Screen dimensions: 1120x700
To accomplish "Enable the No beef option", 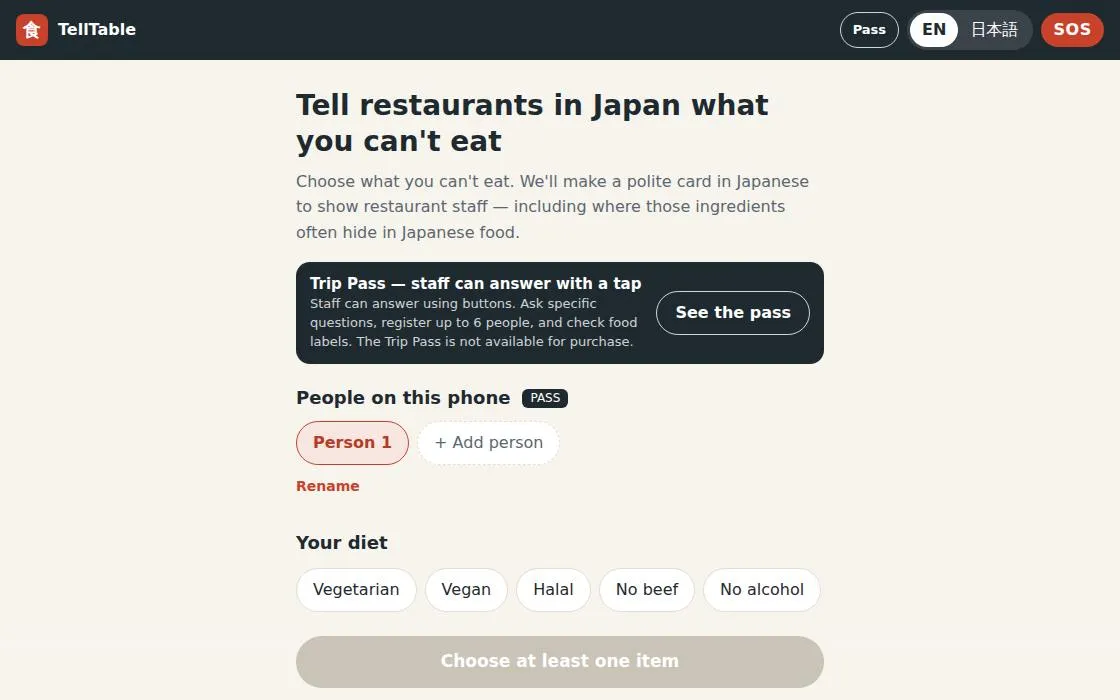I will (646, 590).
